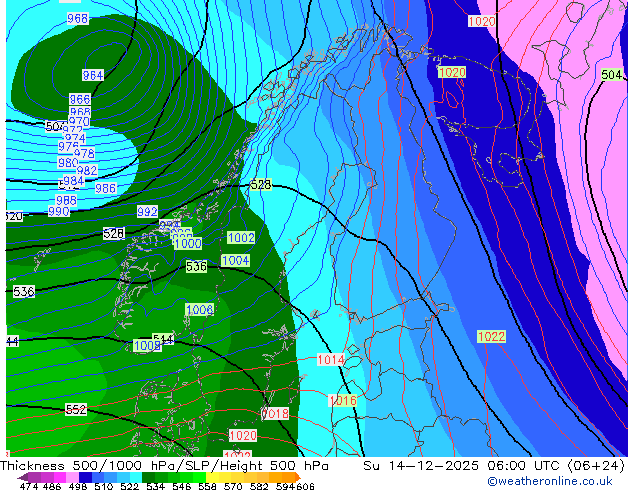Click the 1002 isobar label
Screen dimensions: 634x490
tap(241, 237)
